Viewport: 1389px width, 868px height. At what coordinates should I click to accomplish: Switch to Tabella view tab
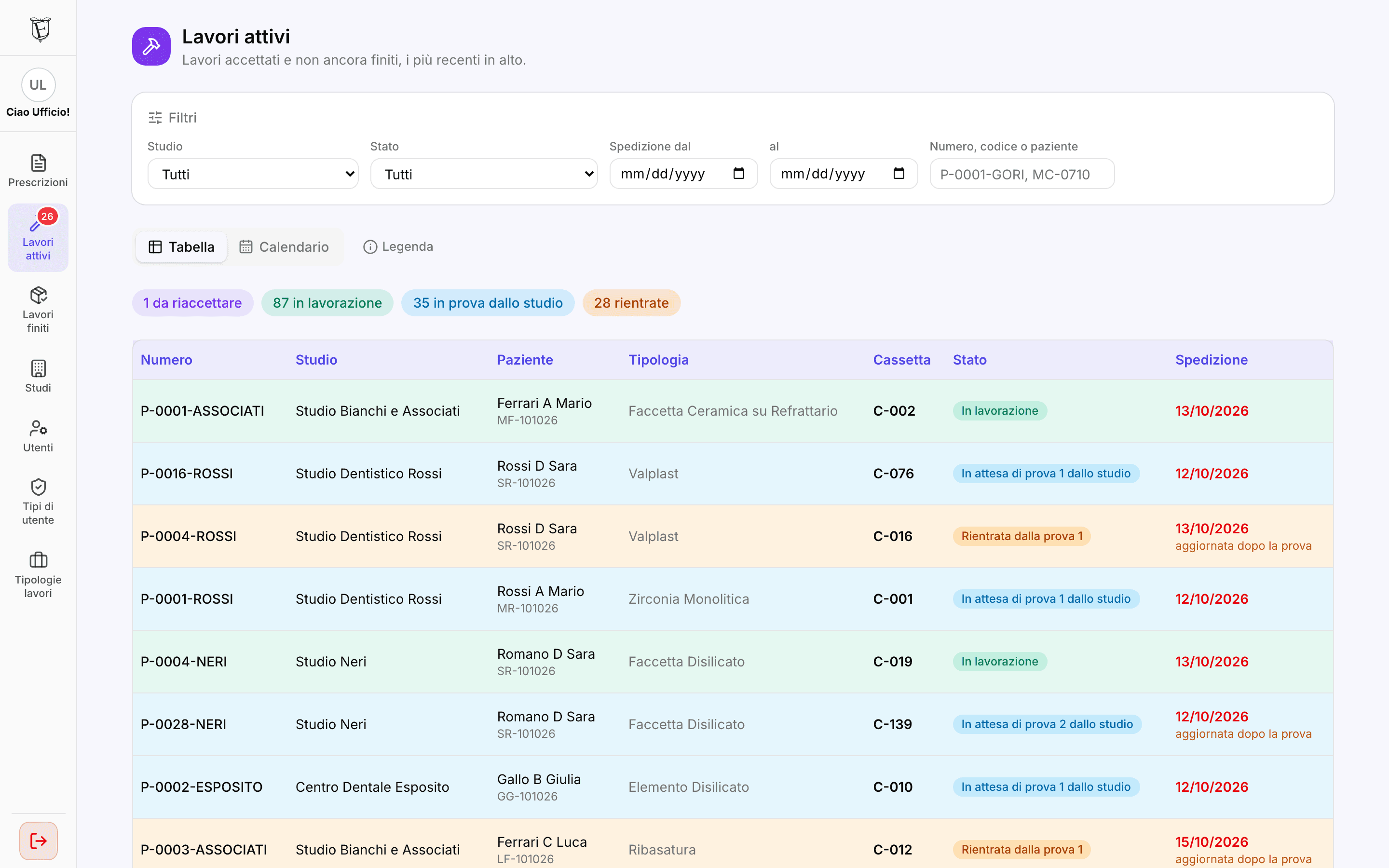tap(181, 247)
